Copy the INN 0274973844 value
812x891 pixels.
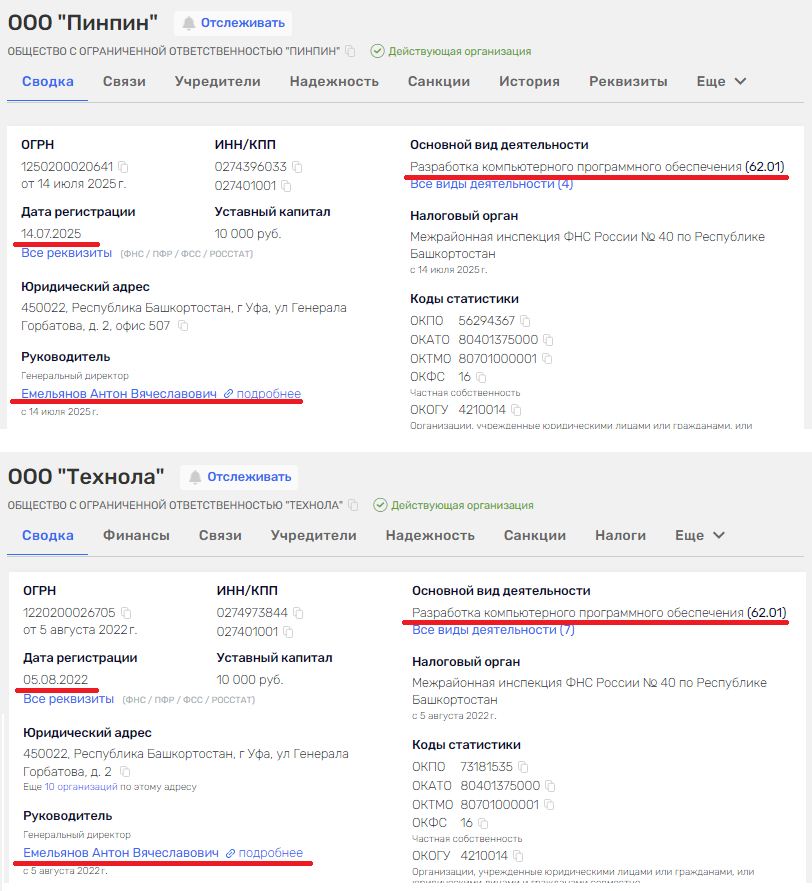point(298,613)
